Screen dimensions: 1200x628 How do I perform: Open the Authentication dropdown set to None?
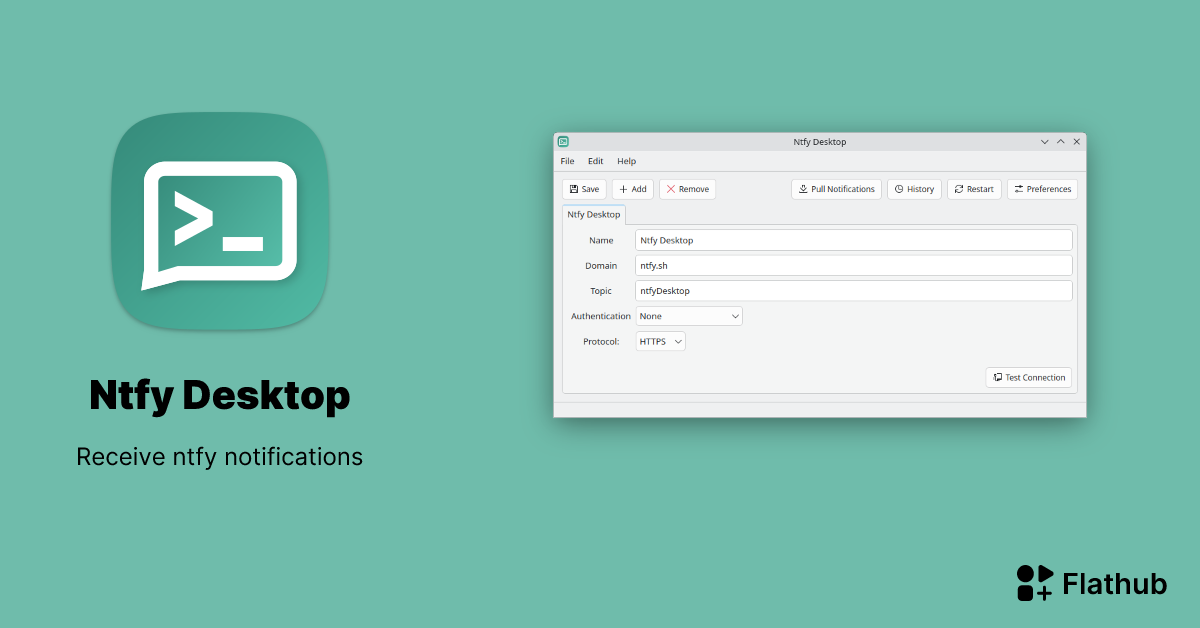click(x=689, y=316)
